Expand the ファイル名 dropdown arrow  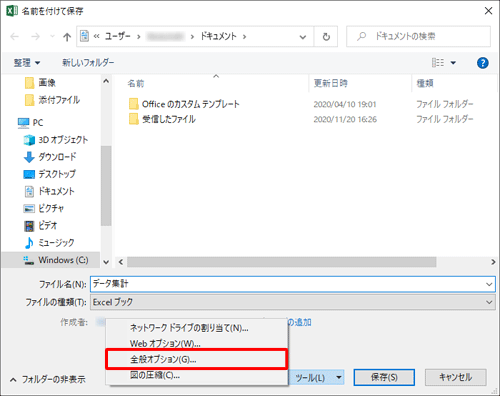pos(489,284)
